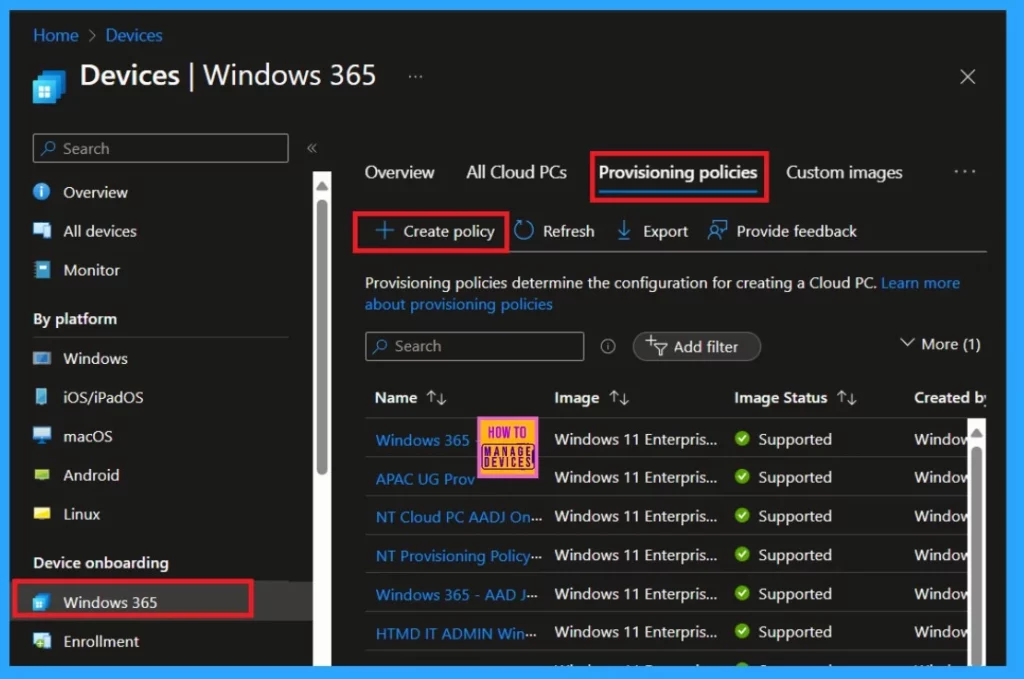Click the Created by column header
Screen dimensions: 1024x679
(950, 398)
